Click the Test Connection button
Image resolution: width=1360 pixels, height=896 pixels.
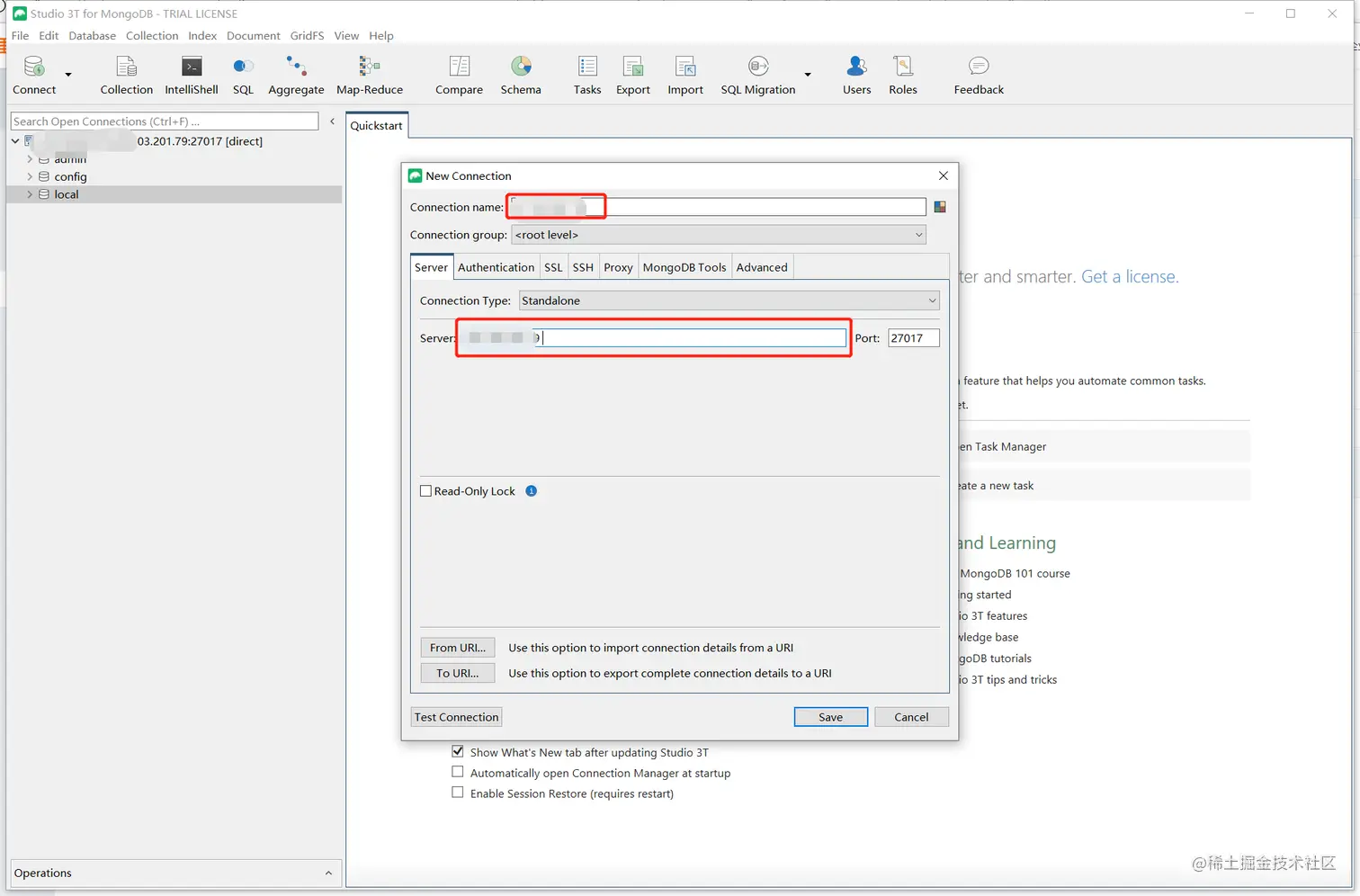click(x=456, y=717)
